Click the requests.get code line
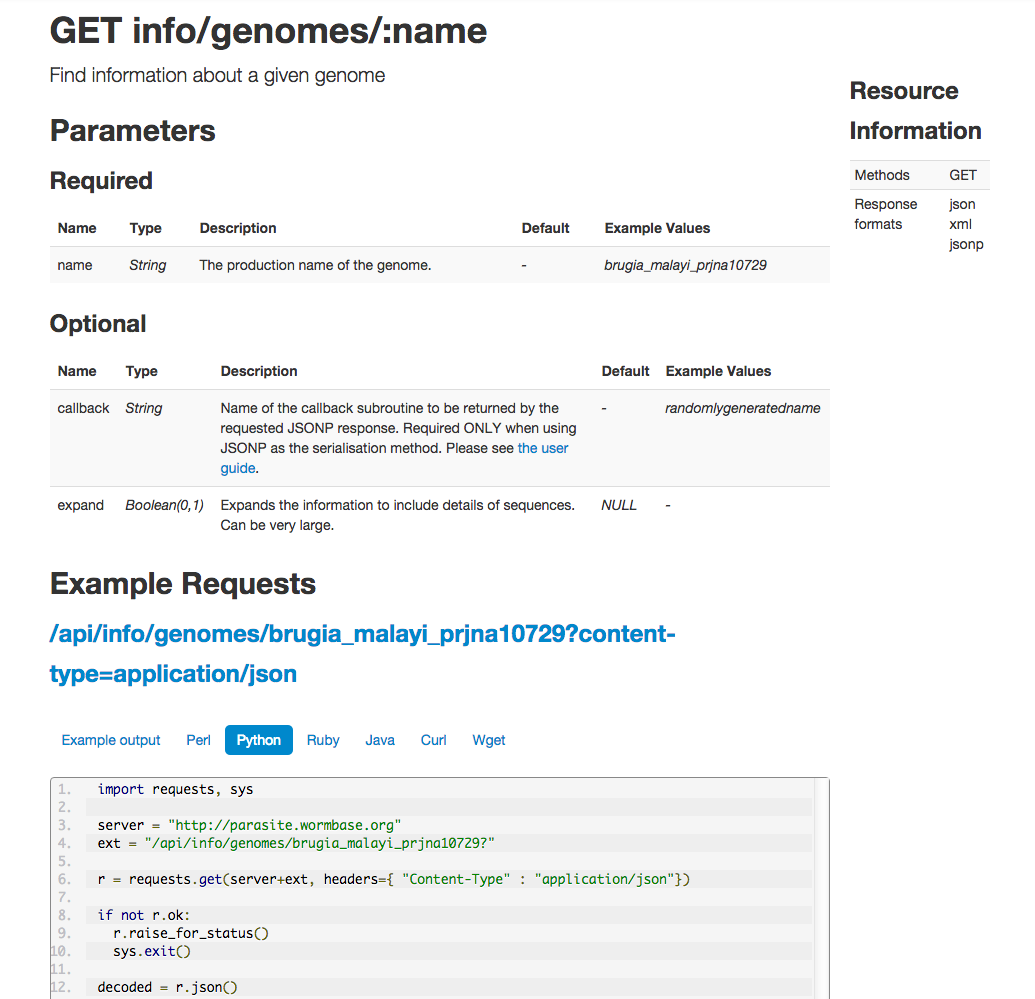This screenshot has height=999, width=1035. [393, 879]
